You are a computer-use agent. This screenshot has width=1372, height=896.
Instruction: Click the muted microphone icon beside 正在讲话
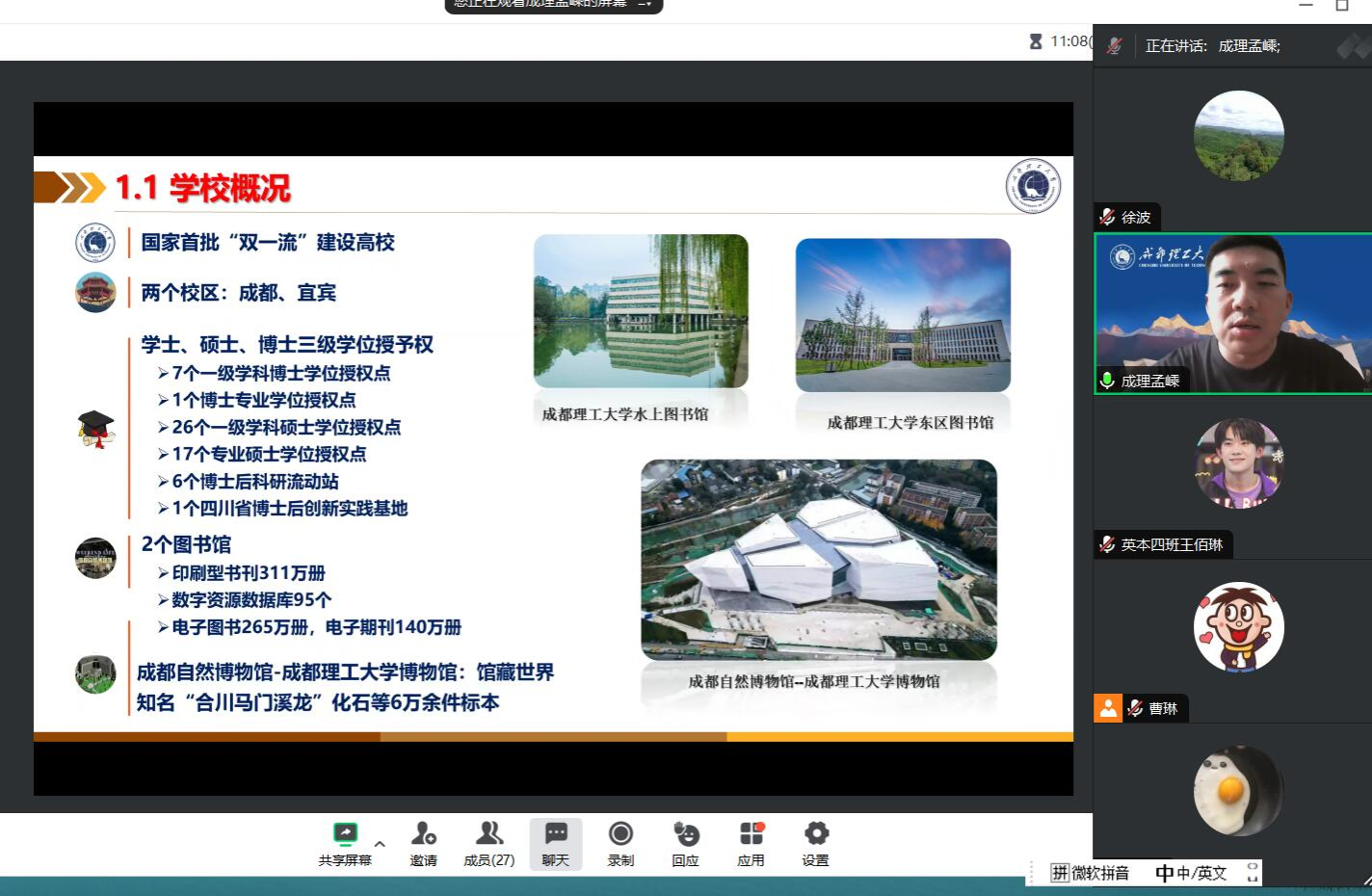pyautogui.click(x=1115, y=45)
